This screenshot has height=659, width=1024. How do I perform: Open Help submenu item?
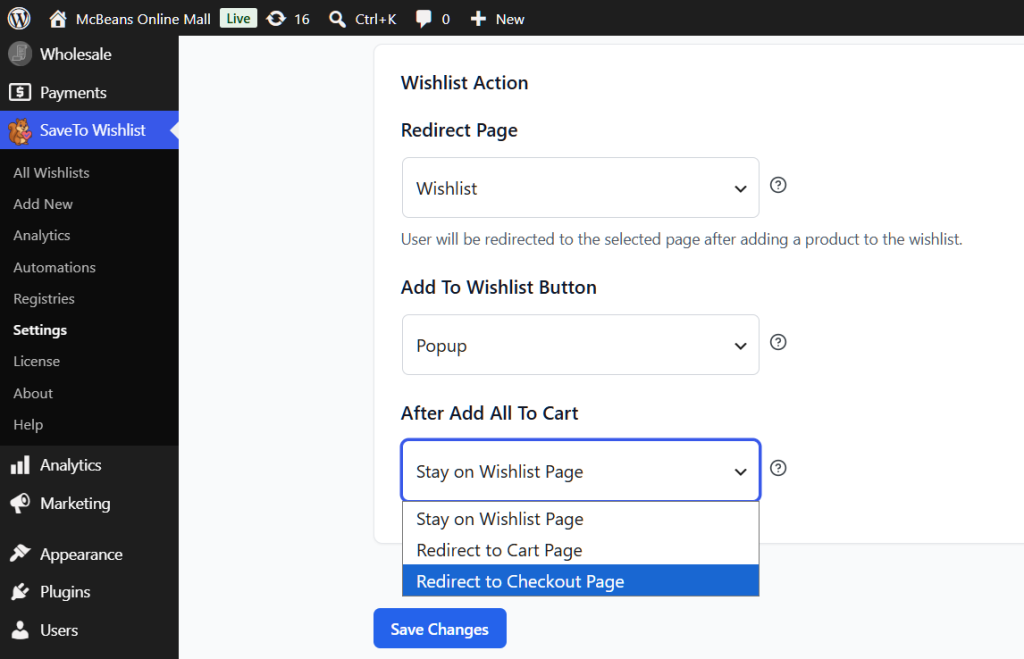tap(28, 425)
